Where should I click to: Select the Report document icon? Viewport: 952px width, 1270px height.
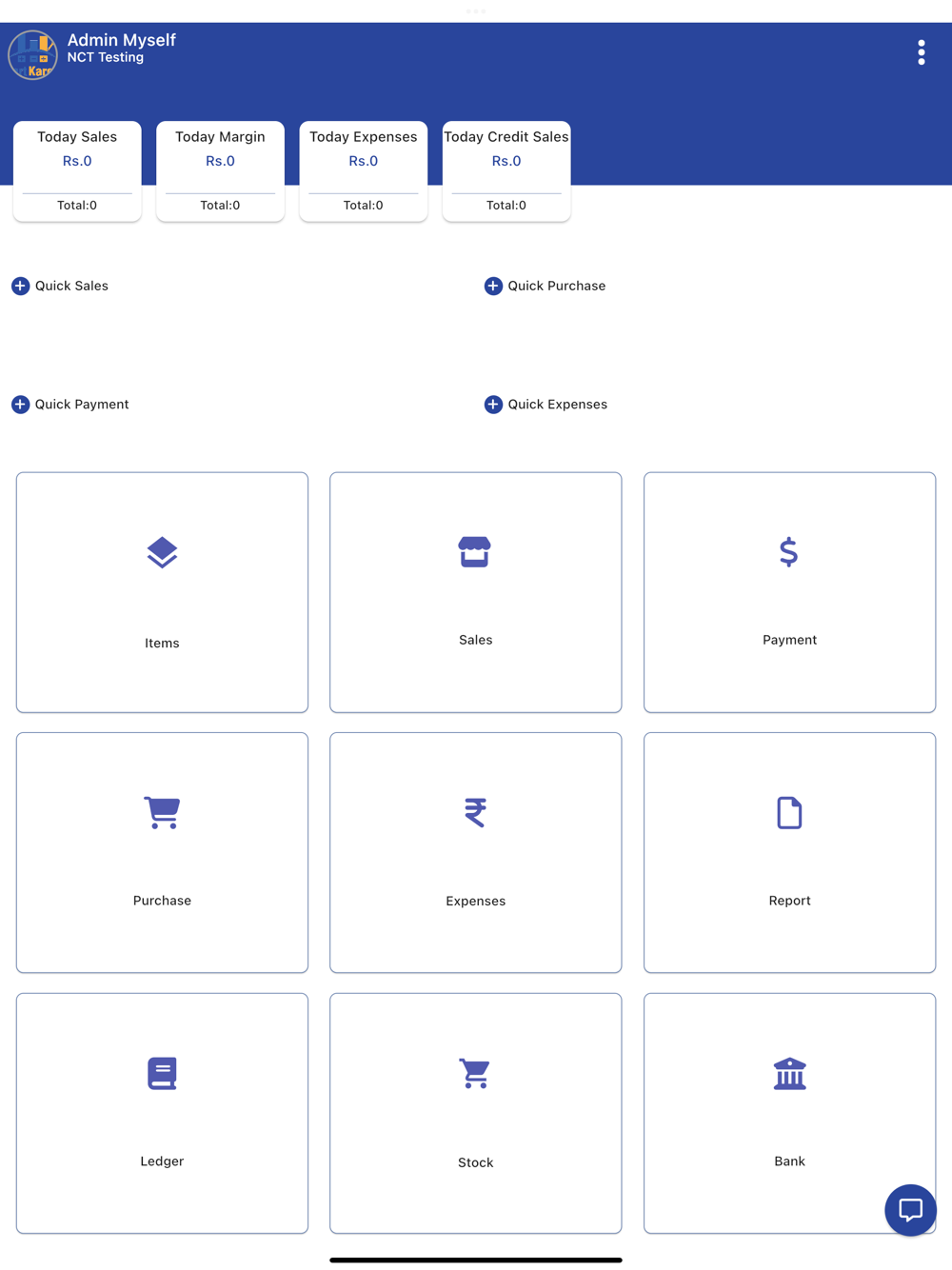click(x=789, y=812)
